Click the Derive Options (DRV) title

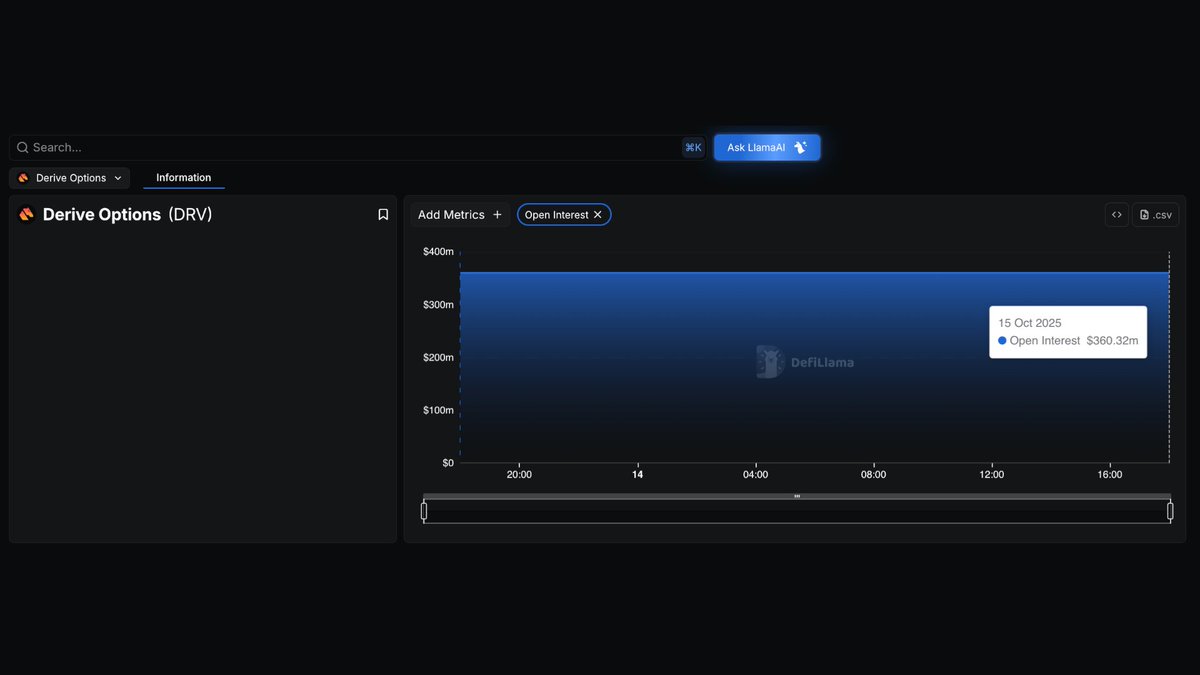pyautogui.click(x=128, y=215)
